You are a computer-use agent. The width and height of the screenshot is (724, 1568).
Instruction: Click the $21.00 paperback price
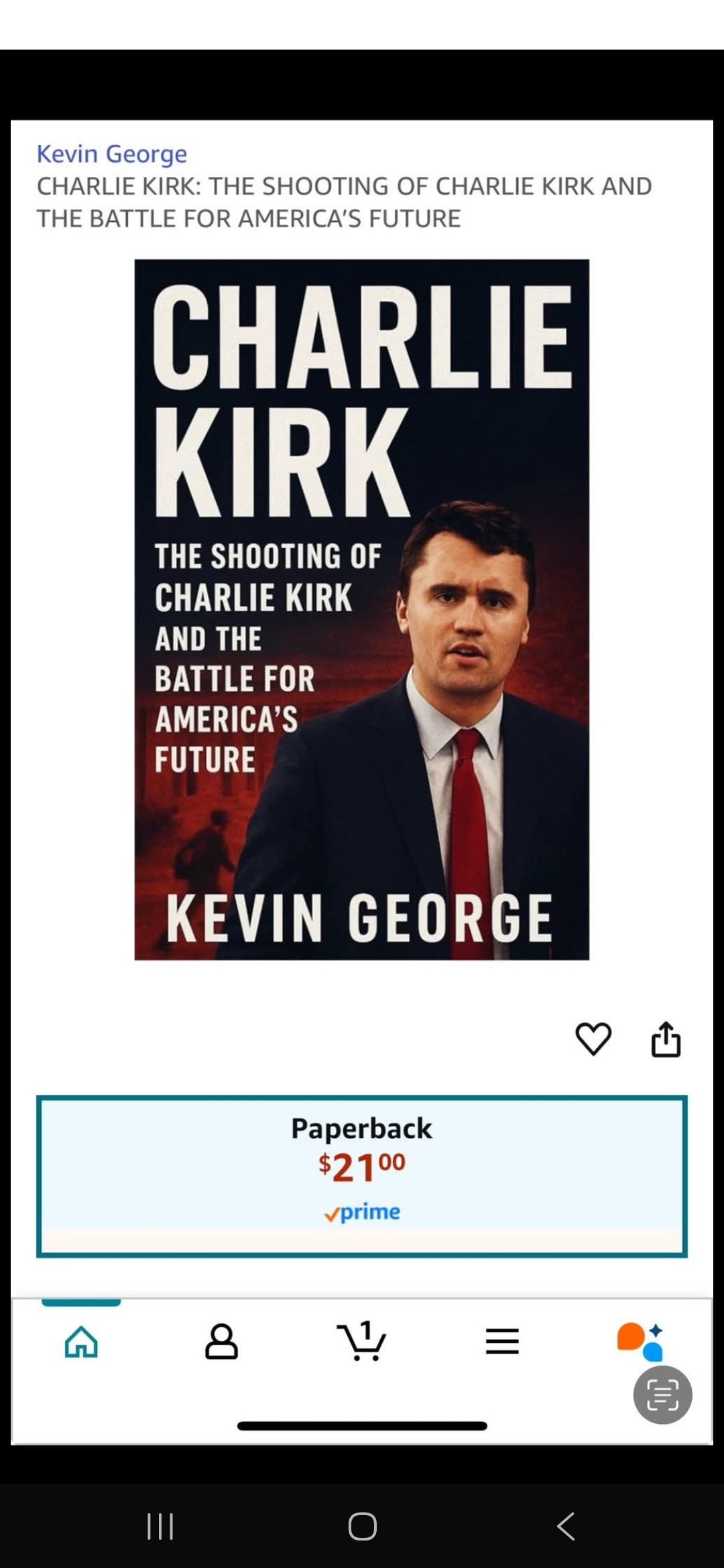362,1167
